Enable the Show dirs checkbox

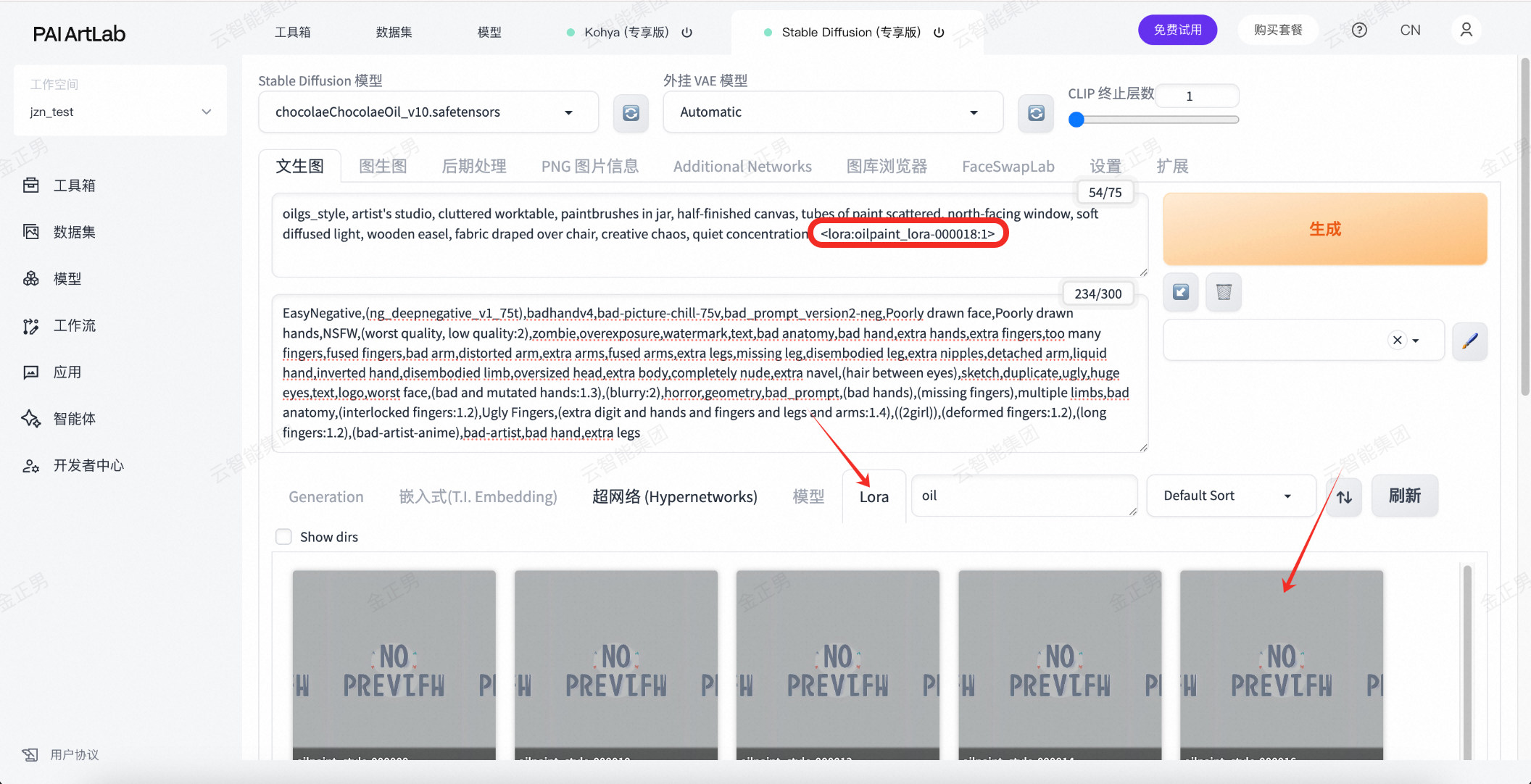click(283, 537)
